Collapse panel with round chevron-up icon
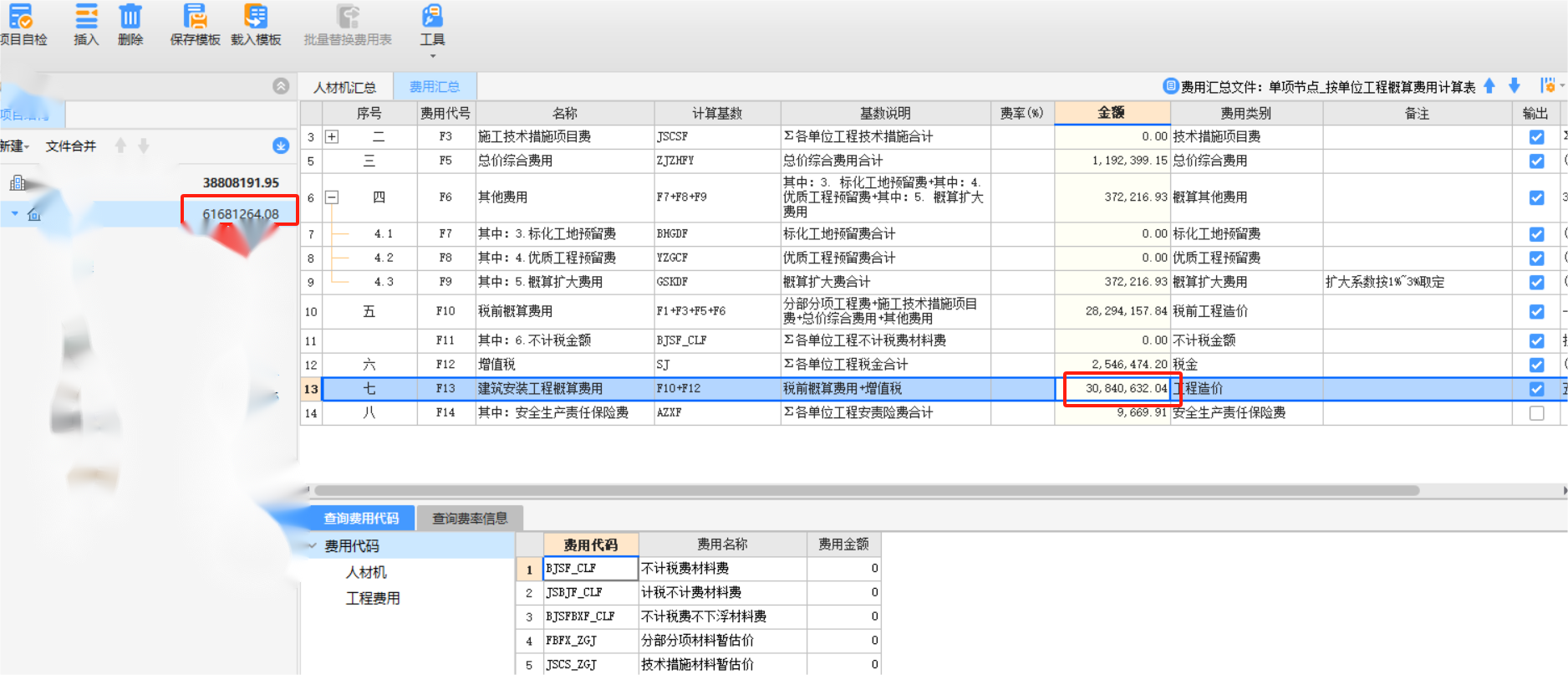Image resolution: width=1568 pixels, height=675 pixels. coord(281,86)
